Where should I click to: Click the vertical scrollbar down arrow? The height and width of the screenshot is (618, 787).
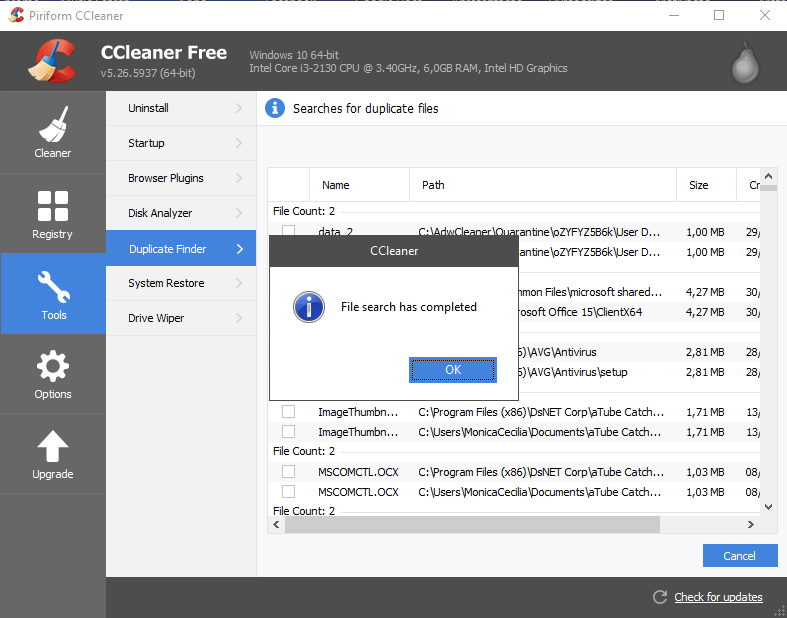(768, 507)
